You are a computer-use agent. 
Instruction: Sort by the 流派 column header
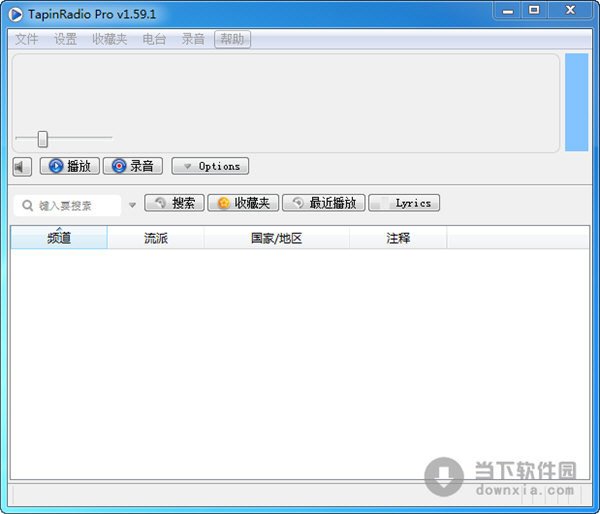tap(156, 238)
